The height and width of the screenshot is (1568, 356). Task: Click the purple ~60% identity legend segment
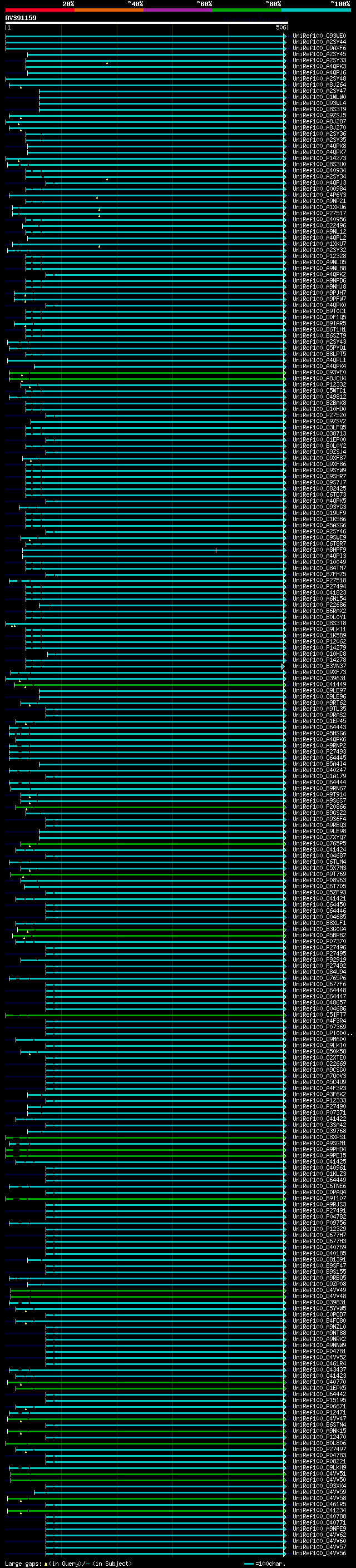click(x=179, y=10)
